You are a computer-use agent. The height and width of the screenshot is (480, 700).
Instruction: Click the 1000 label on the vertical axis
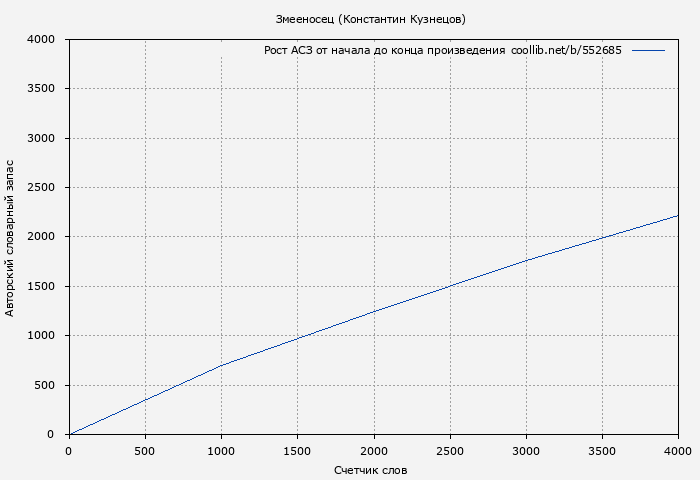(41, 336)
